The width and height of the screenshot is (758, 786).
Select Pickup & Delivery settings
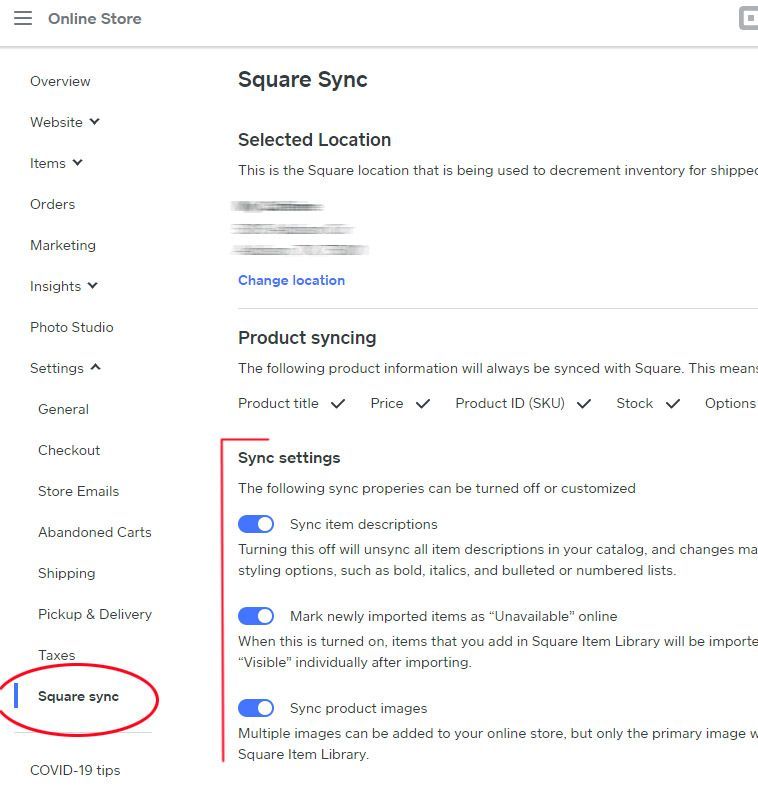tap(95, 614)
